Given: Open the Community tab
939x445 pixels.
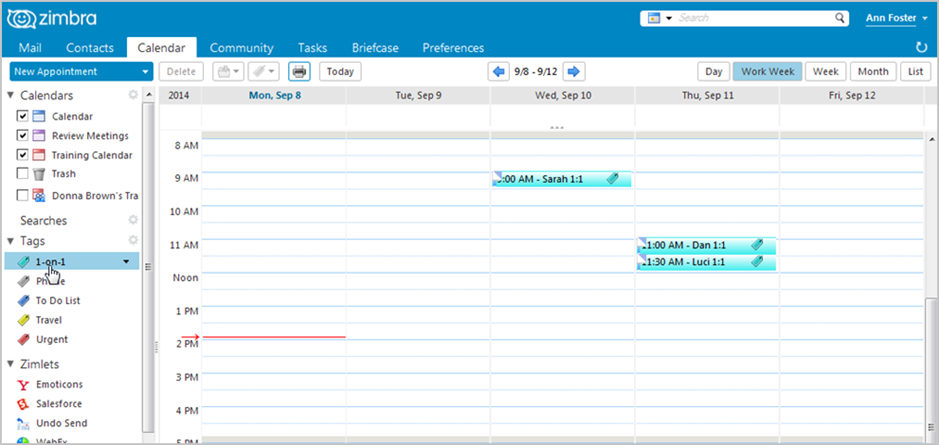Looking at the screenshot, I should 241,48.
